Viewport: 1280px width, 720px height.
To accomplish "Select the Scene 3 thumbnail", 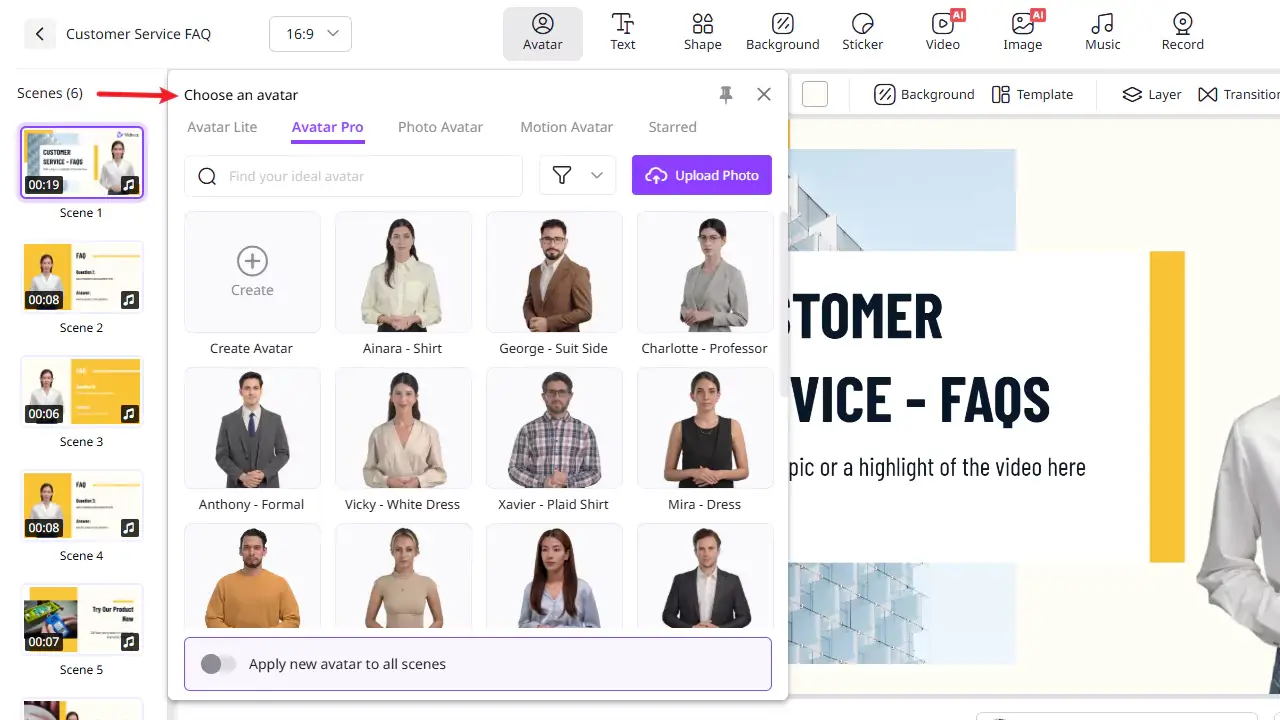I will point(82,391).
